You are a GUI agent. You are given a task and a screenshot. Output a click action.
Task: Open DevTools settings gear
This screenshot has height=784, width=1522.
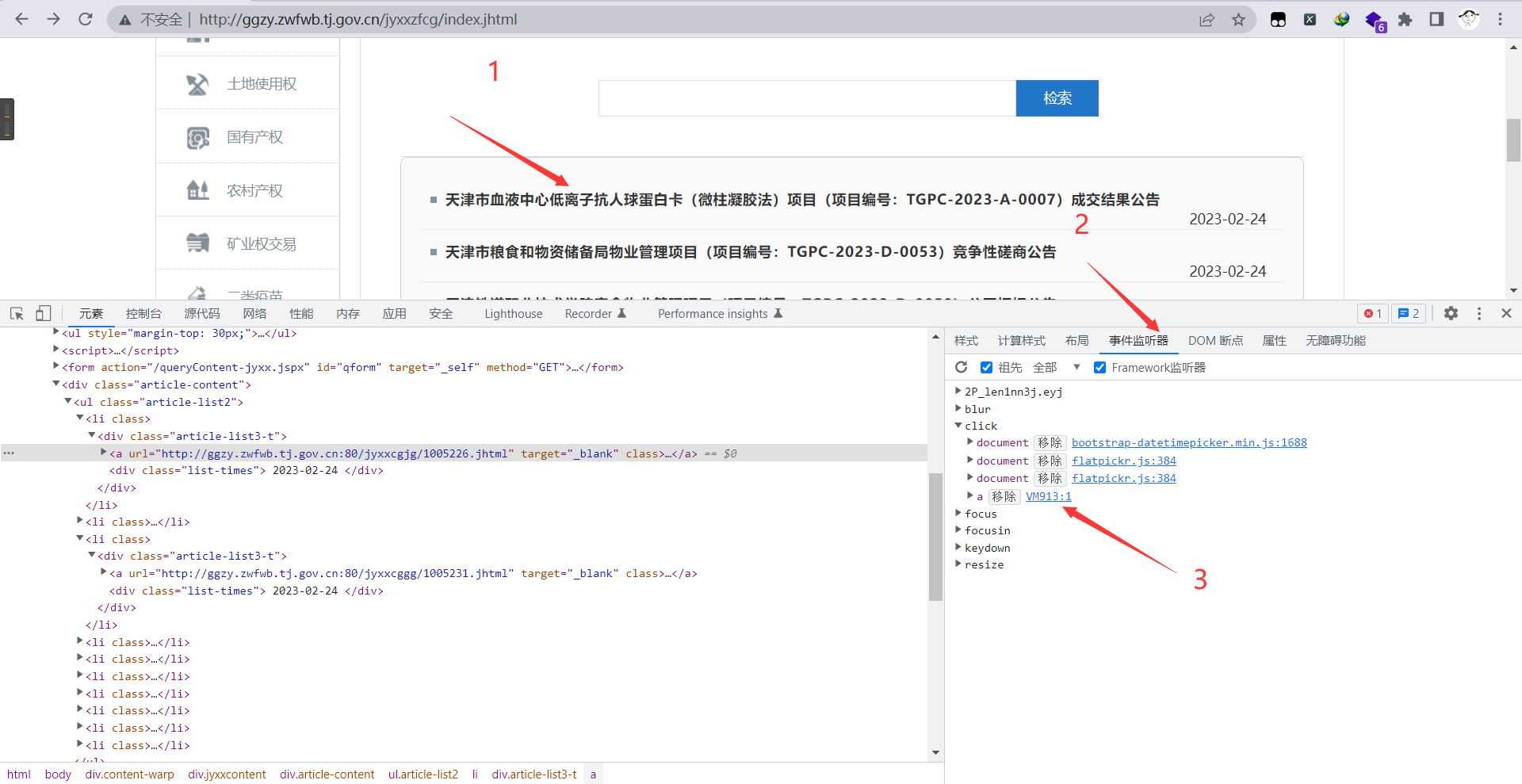pos(1451,313)
